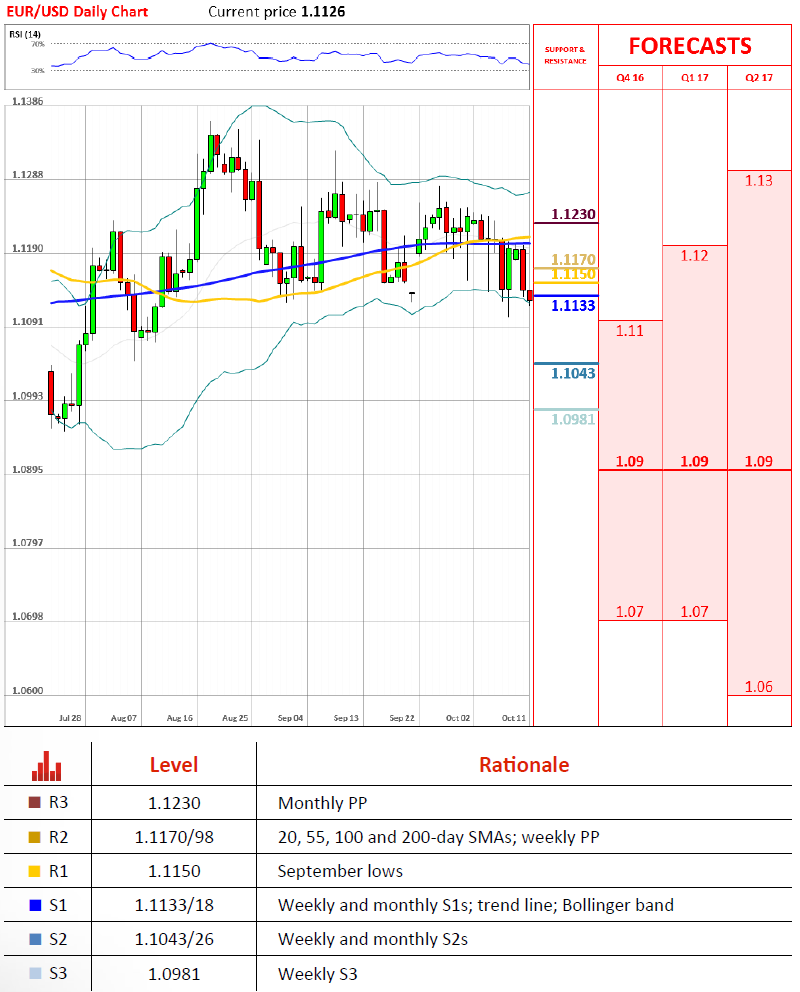Click the 1.0600 price axis label

tap(27, 691)
